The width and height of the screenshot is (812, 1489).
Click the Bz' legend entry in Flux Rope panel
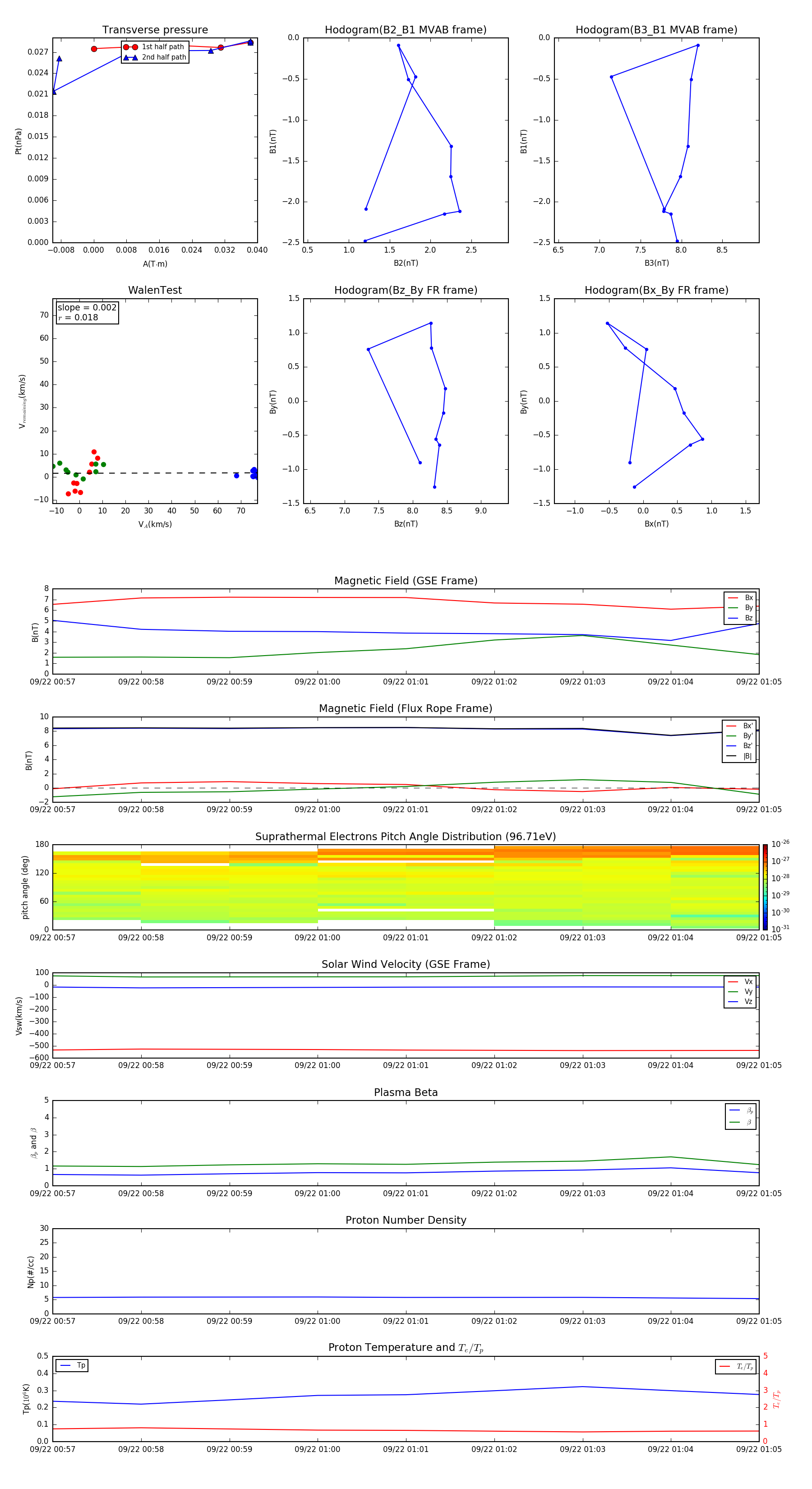pos(739,746)
